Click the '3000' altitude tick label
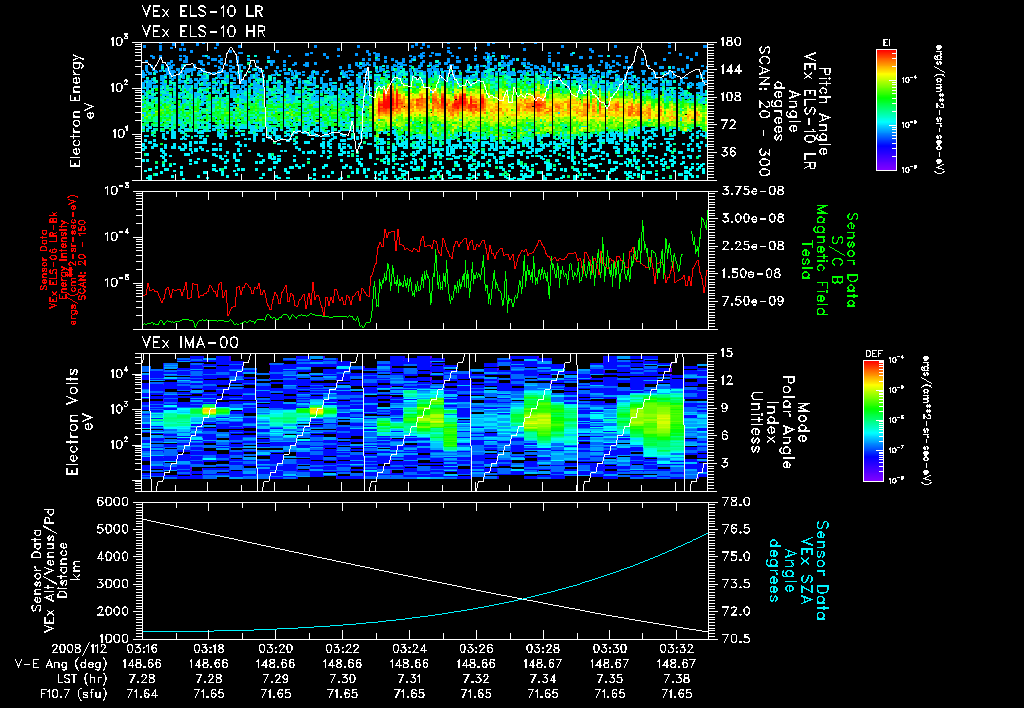Image resolution: width=1024 pixels, height=708 pixels. [112, 584]
